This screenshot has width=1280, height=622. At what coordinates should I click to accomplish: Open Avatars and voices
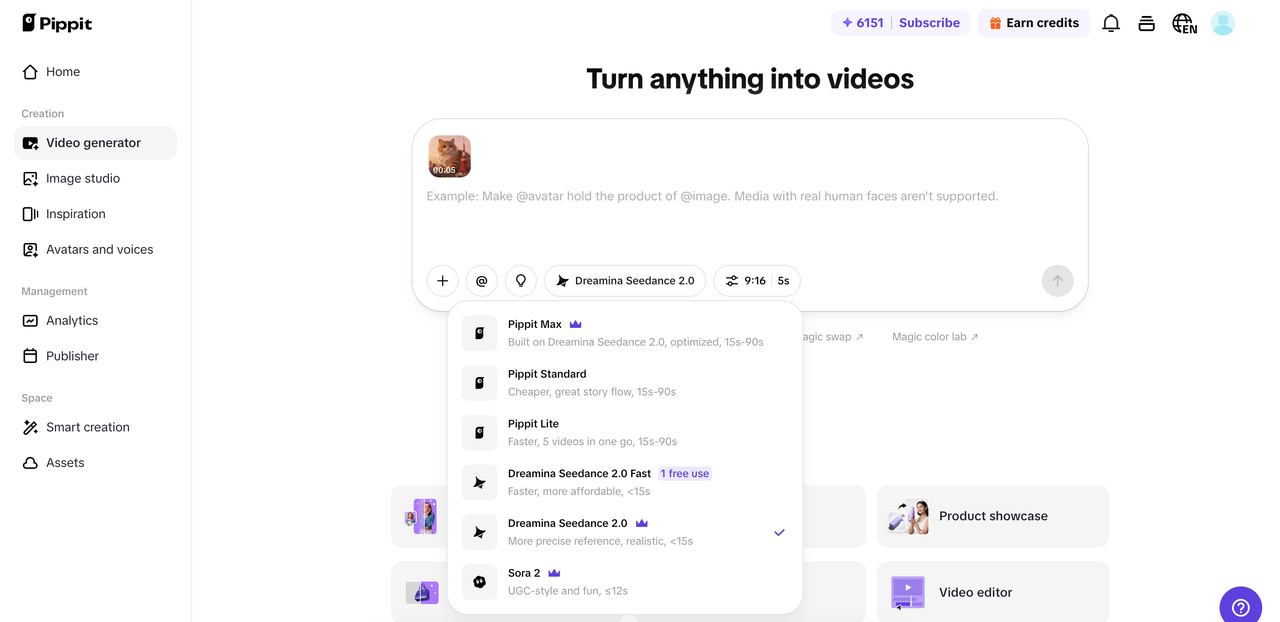pyautogui.click(x=95, y=249)
